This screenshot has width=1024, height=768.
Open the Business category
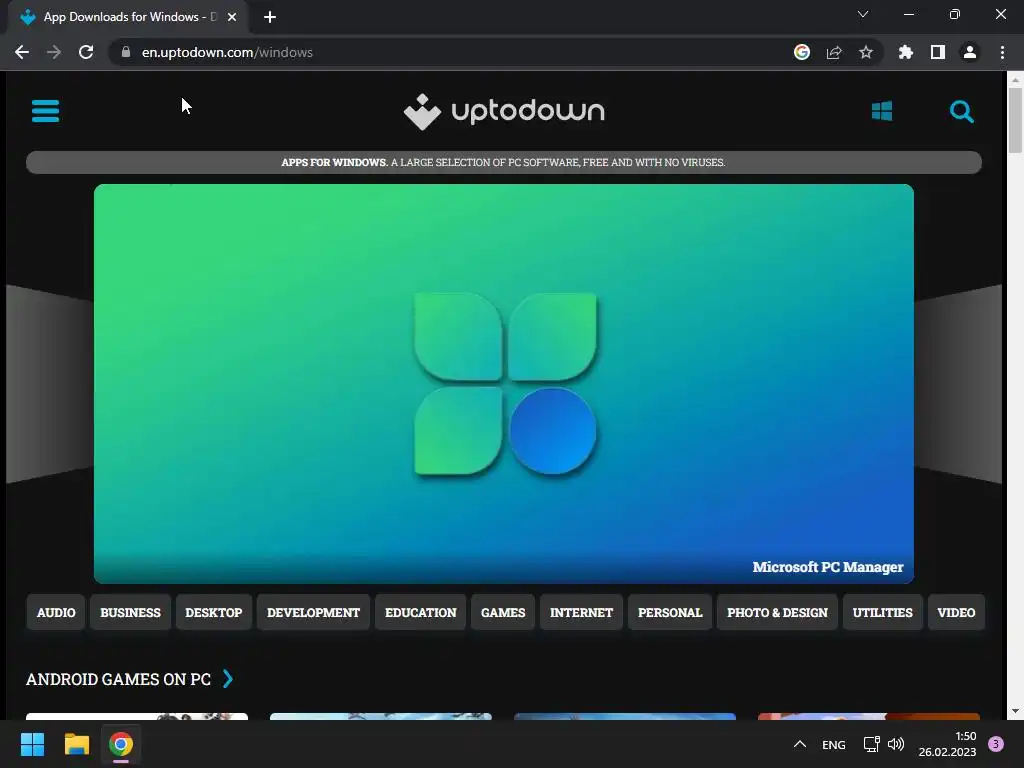[131, 613]
